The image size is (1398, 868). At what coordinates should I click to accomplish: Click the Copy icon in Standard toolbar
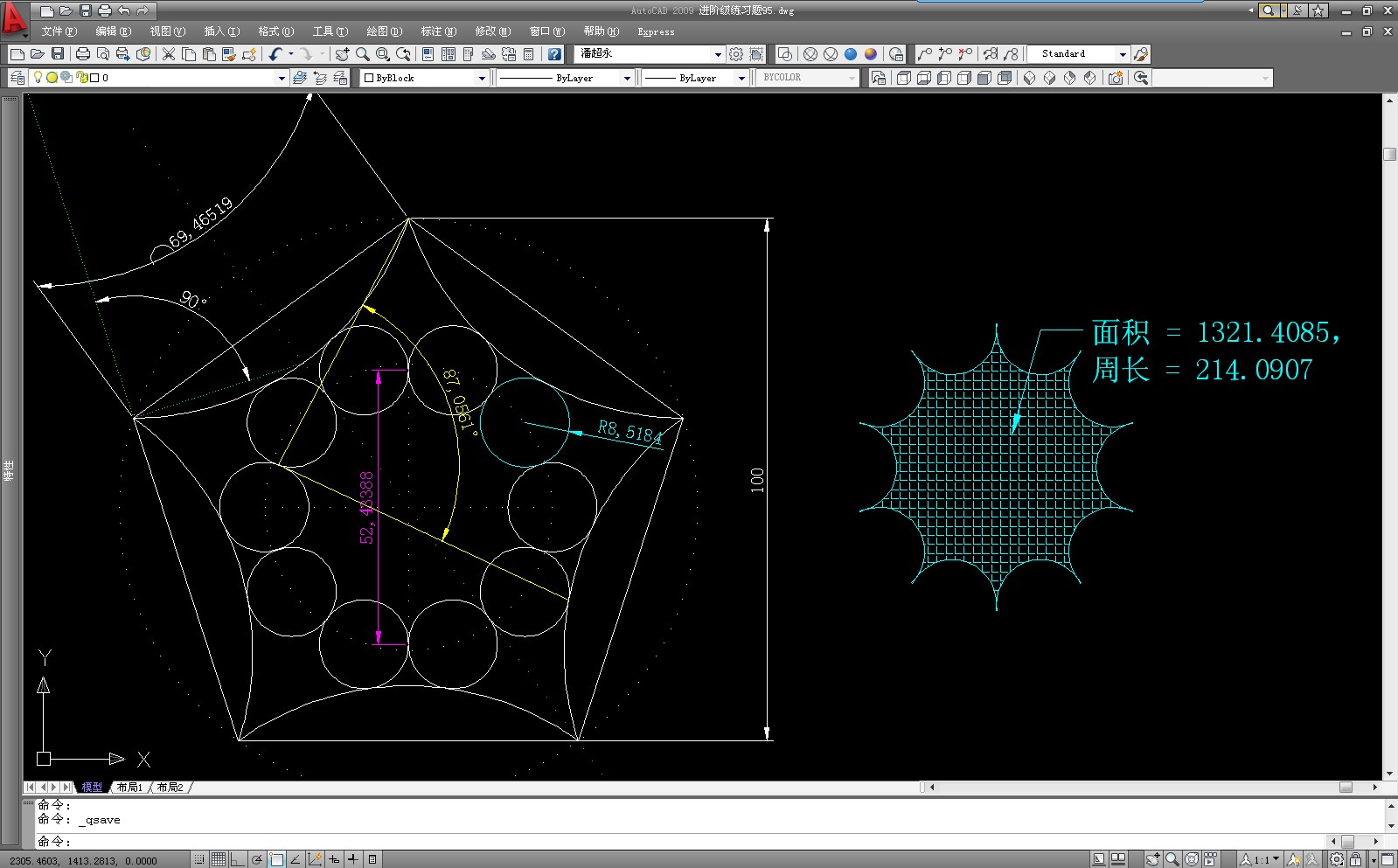pyautogui.click(x=189, y=54)
